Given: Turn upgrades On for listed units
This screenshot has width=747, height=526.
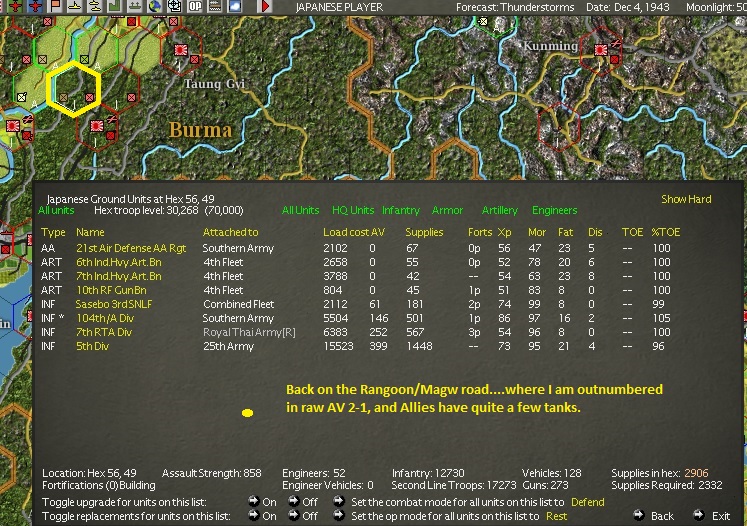Looking at the screenshot, I should point(262,502).
